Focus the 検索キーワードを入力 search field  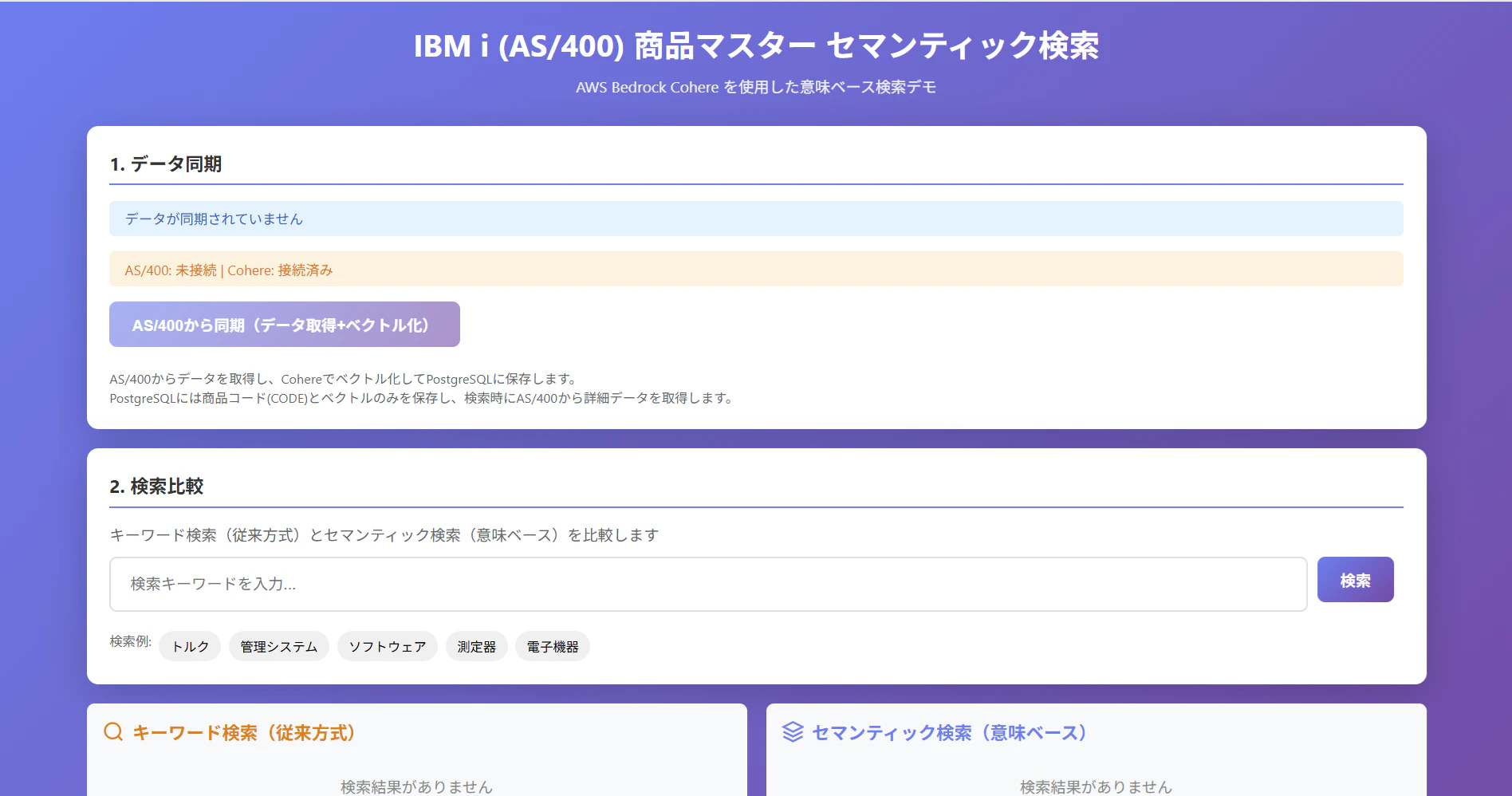click(x=708, y=584)
